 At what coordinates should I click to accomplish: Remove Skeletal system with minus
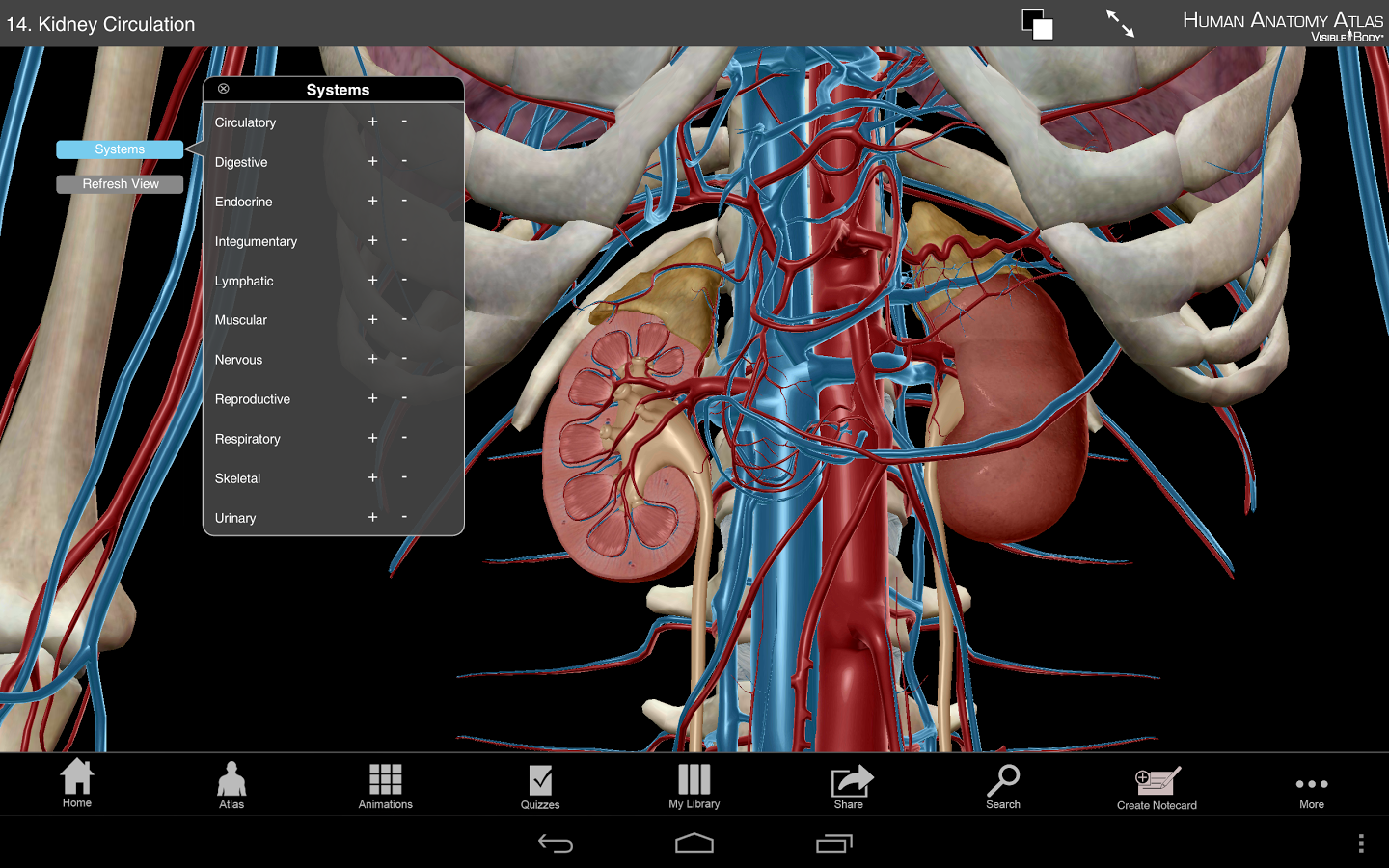(404, 477)
